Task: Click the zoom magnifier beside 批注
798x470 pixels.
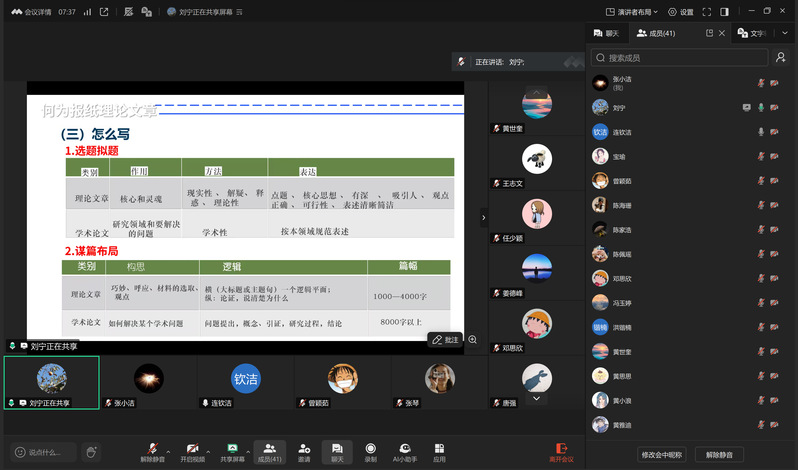Action: tap(473, 340)
